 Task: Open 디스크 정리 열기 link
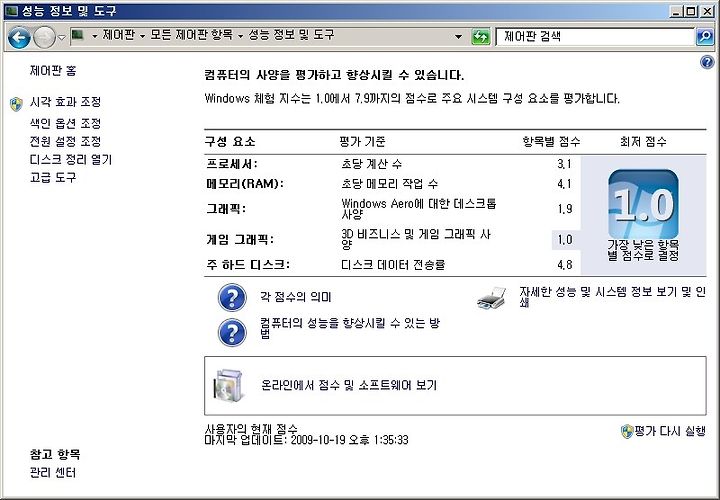71,159
